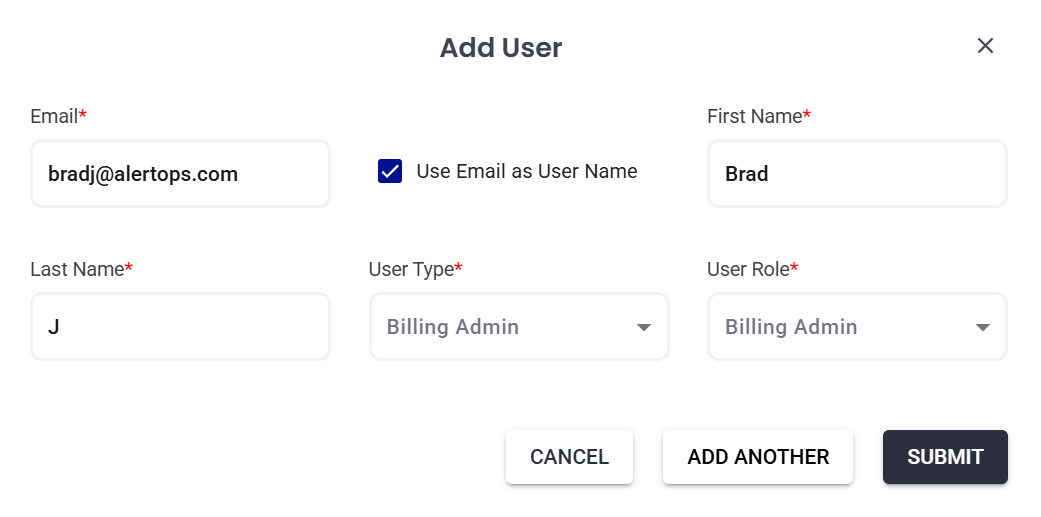Focus the Last Name input field
This screenshot has height=517, width=1041.
[180, 326]
